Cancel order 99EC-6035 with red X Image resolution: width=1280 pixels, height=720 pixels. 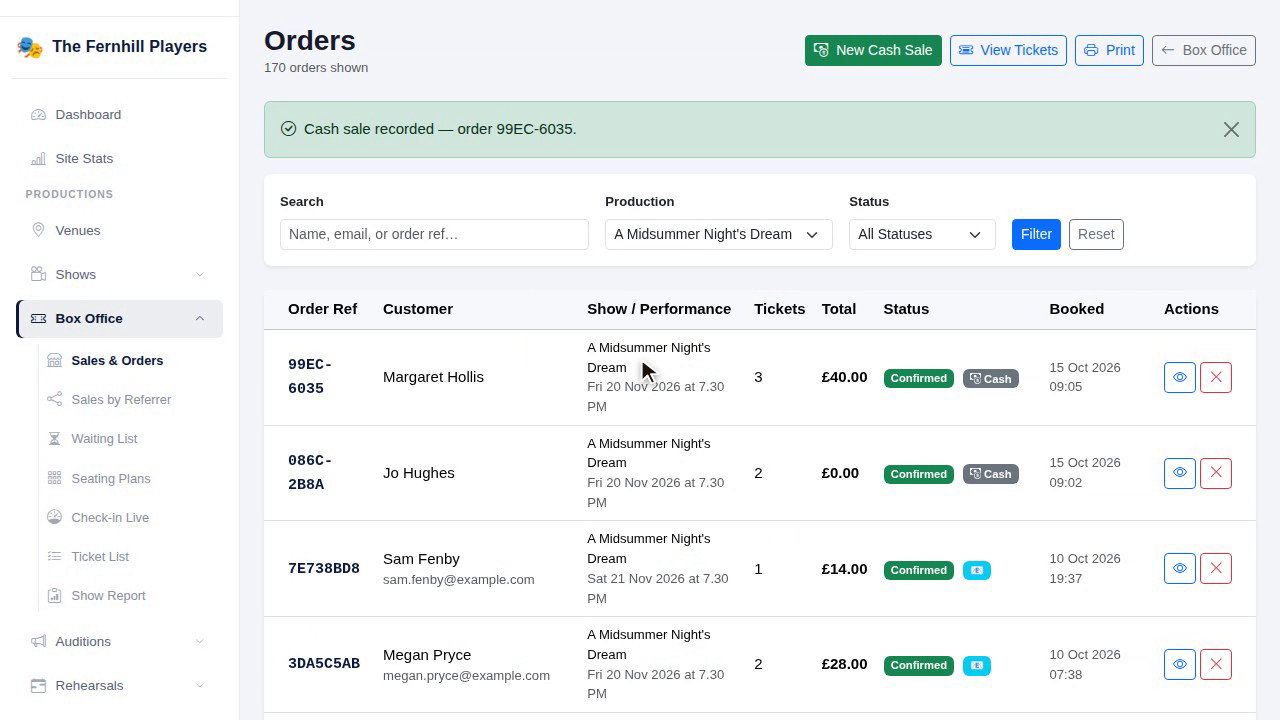[x=1216, y=378]
